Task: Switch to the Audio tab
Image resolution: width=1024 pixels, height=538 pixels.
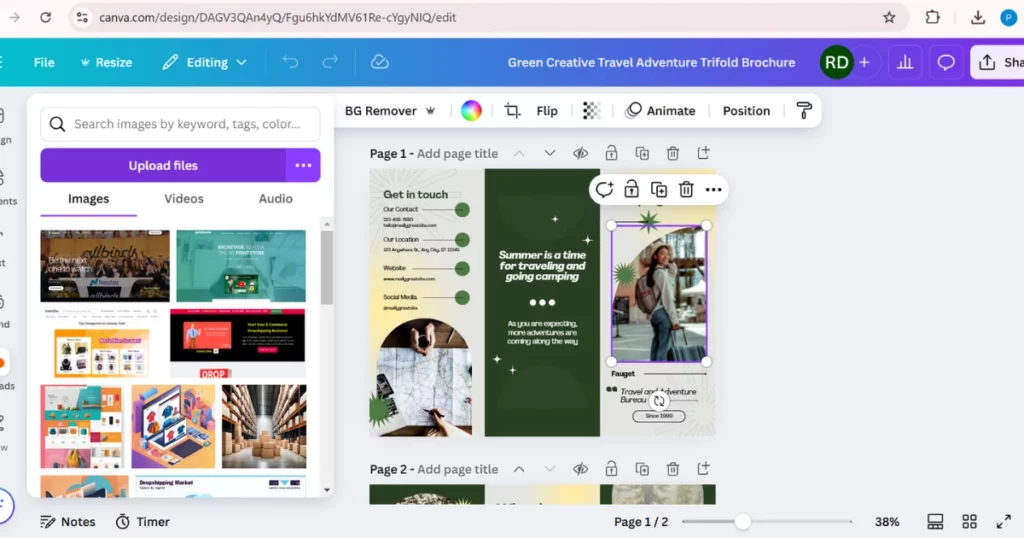Action: point(275,199)
